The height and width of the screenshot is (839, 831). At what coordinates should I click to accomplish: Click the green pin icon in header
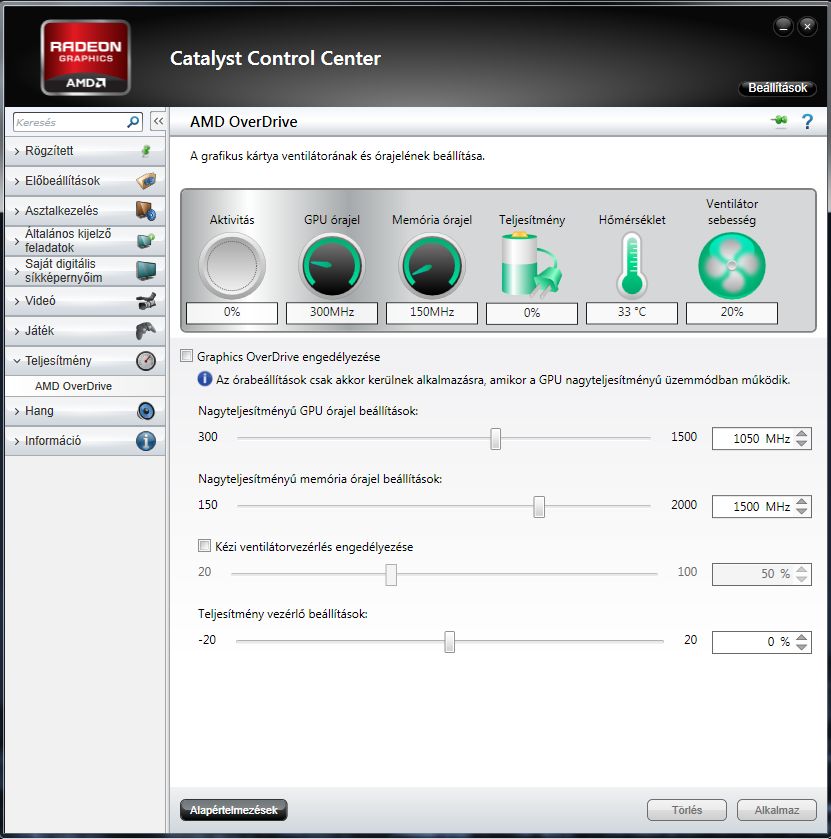779,121
